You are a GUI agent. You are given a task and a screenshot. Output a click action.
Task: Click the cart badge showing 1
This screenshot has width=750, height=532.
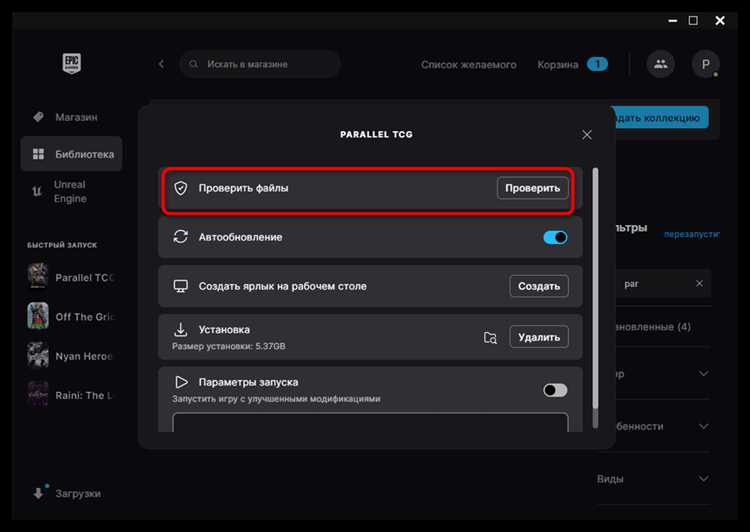click(x=597, y=64)
